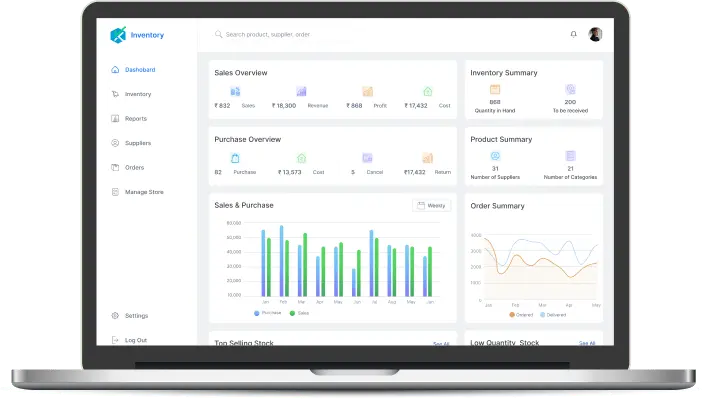Click the Order Summary heading
Image resolution: width=702 pixels, height=399 pixels.
click(x=497, y=206)
